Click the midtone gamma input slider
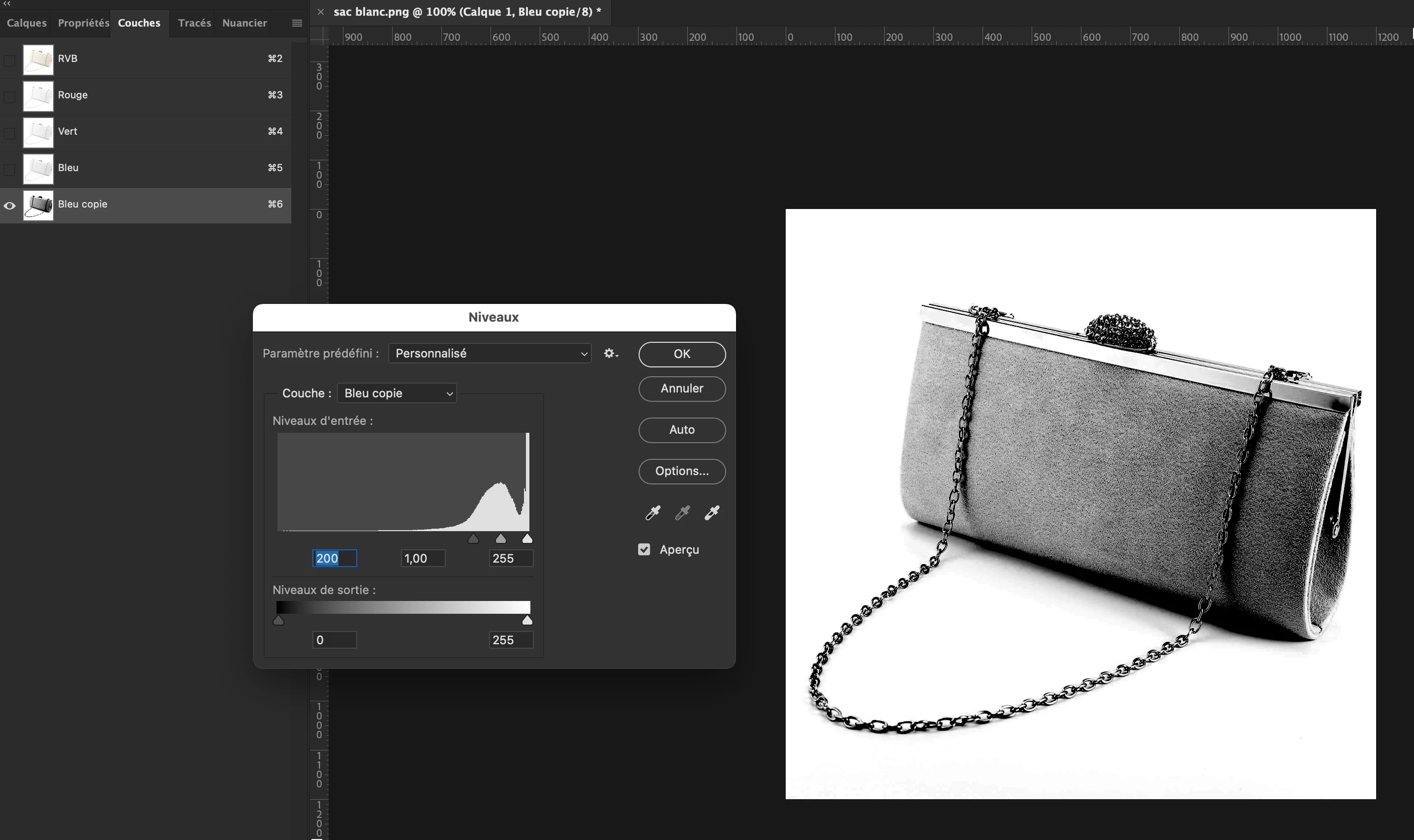This screenshot has height=840, width=1414. coord(500,539)
